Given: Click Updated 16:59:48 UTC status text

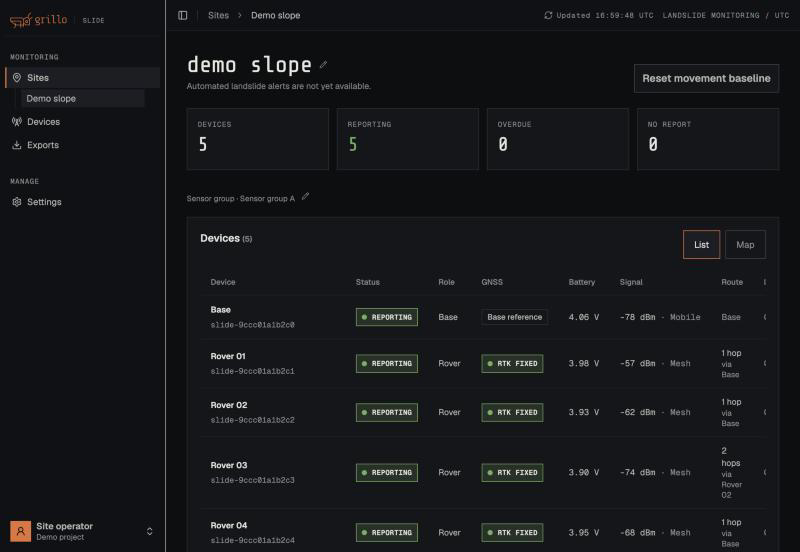Looking at the screenshot, I should tap(605, 15).
